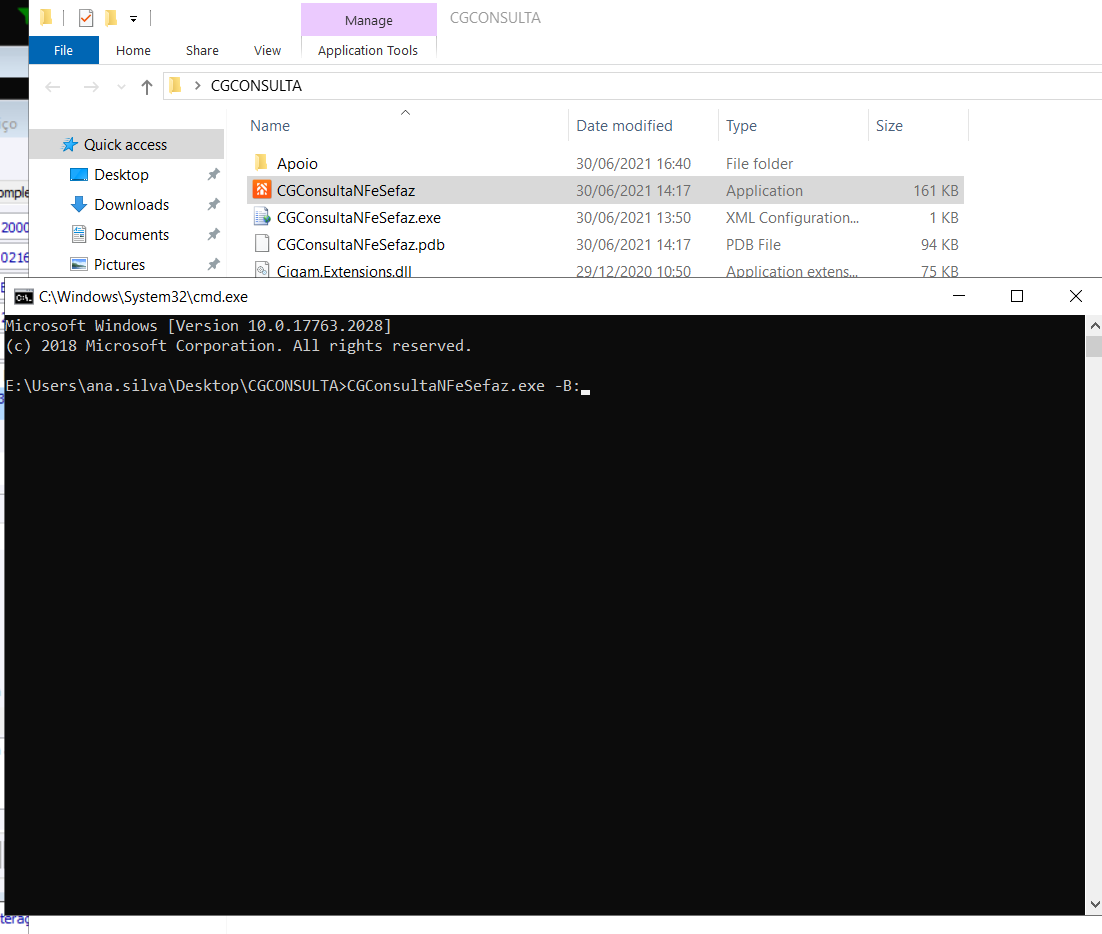Click the pin icon next to Documents
The image size is (1102, 934).
[x=214, y=234]
